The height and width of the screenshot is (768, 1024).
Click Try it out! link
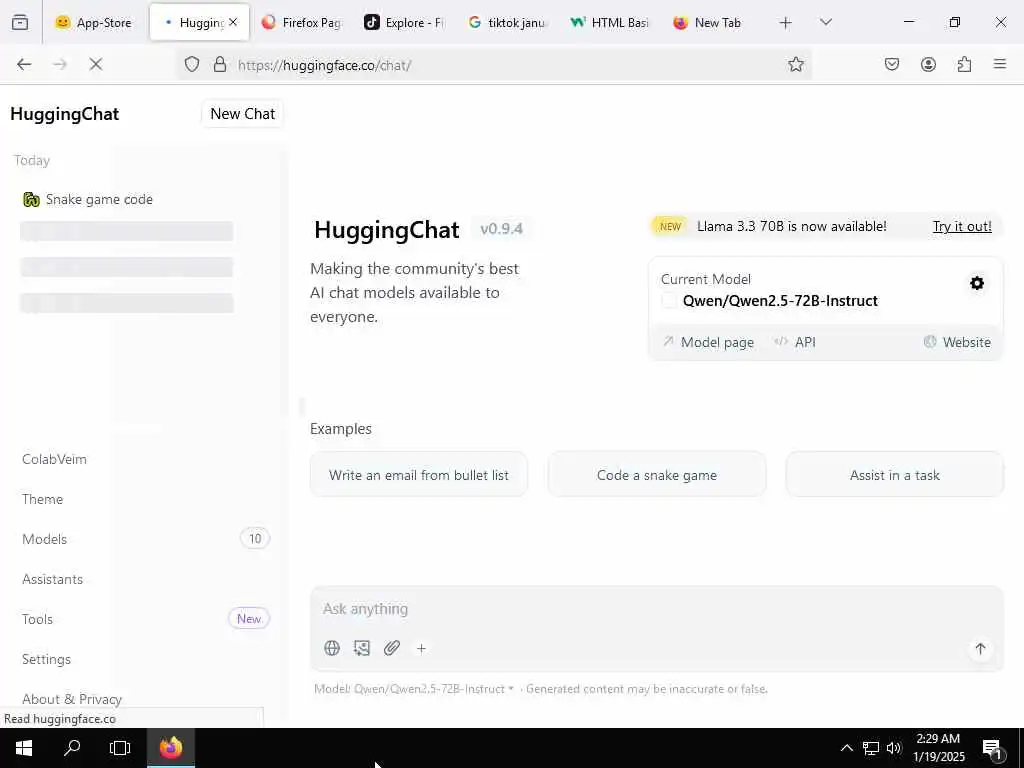[962, 226]
